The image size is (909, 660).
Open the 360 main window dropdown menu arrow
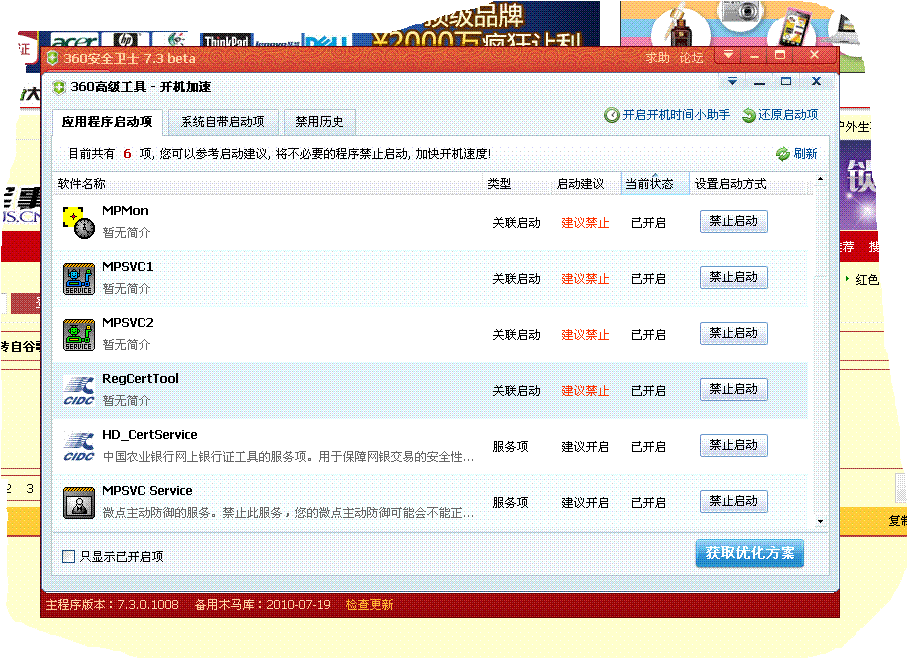click(729, 55)
